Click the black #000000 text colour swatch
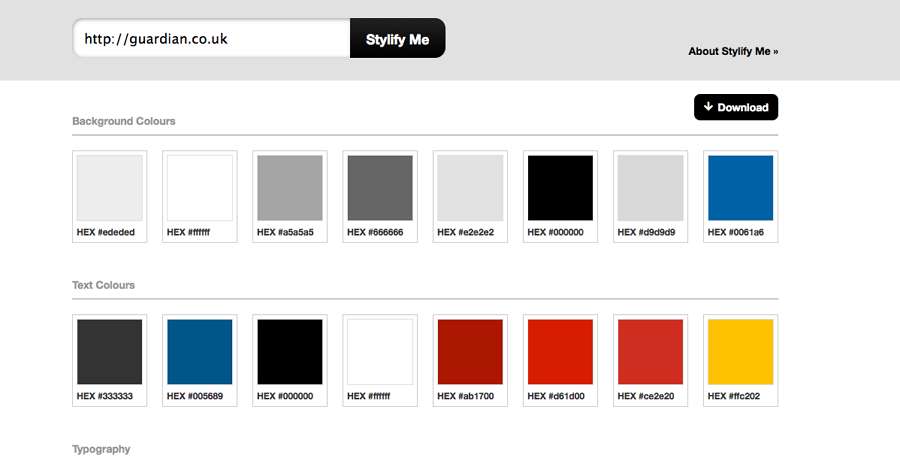The image size is (900, 458). pyautogui.click(x=290, y=360)
